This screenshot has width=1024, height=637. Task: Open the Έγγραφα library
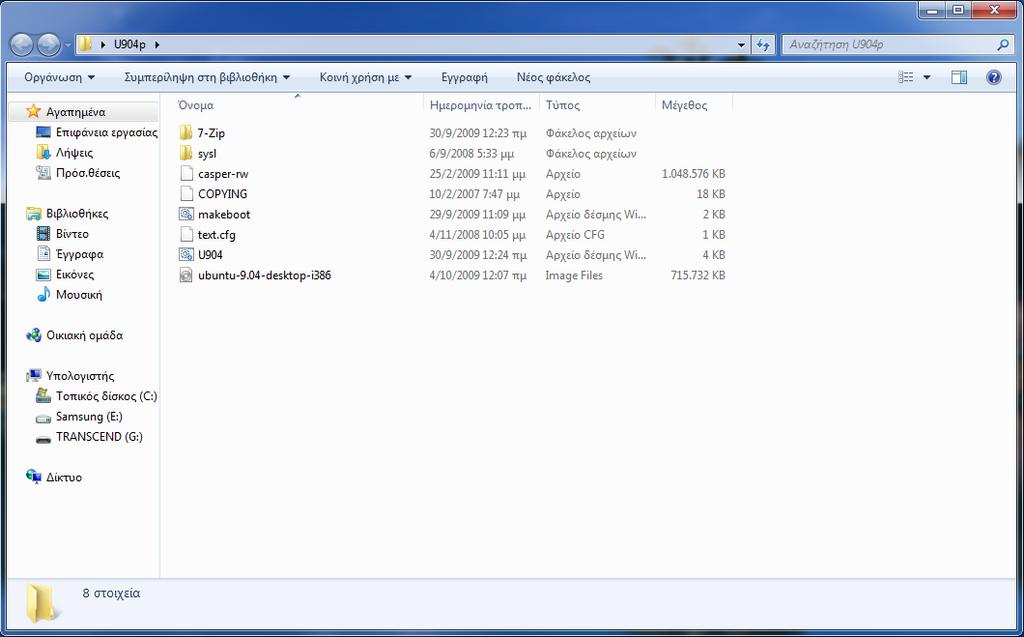80,254
